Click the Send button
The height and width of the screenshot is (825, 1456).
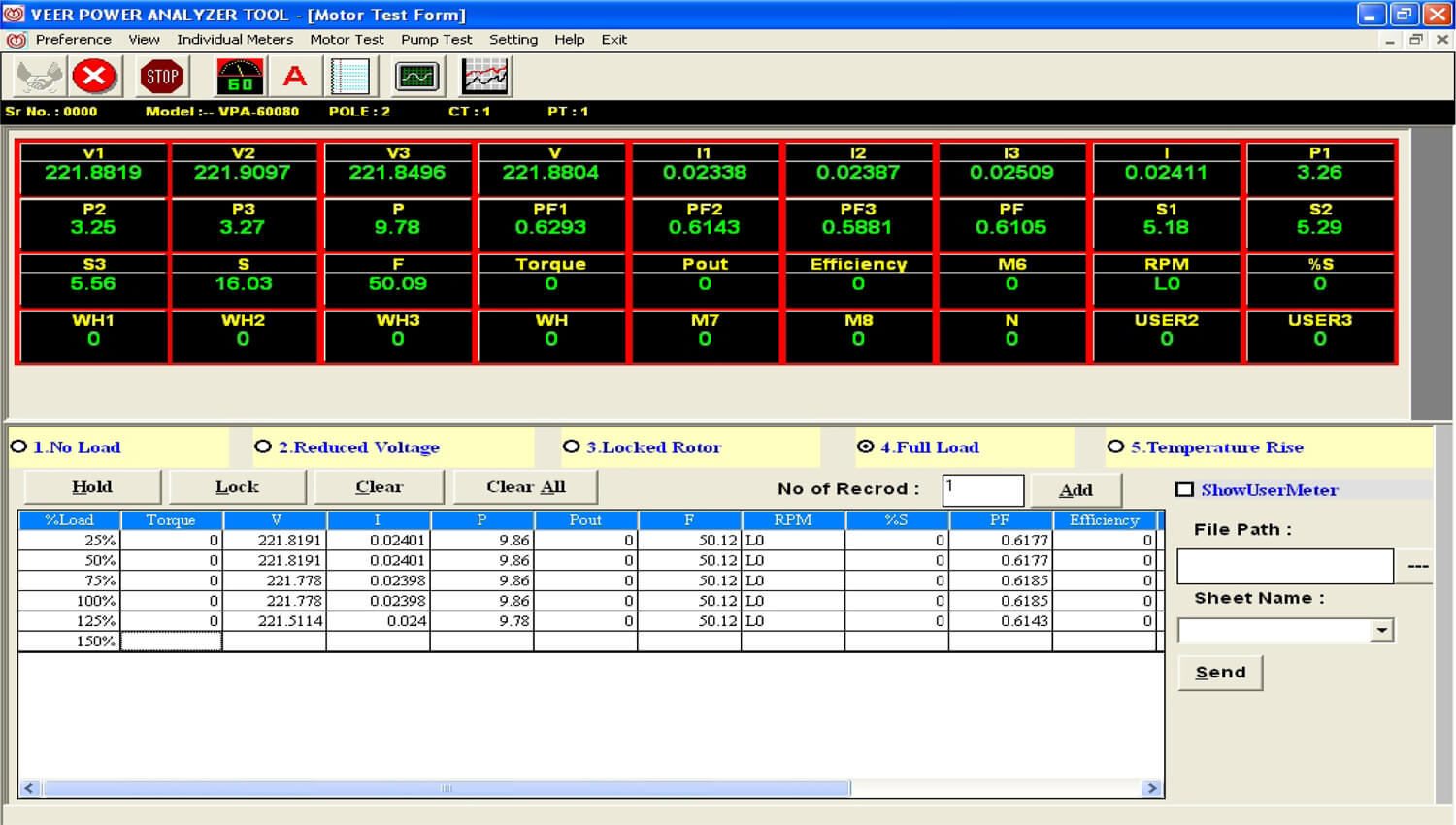pos(1220,673)
